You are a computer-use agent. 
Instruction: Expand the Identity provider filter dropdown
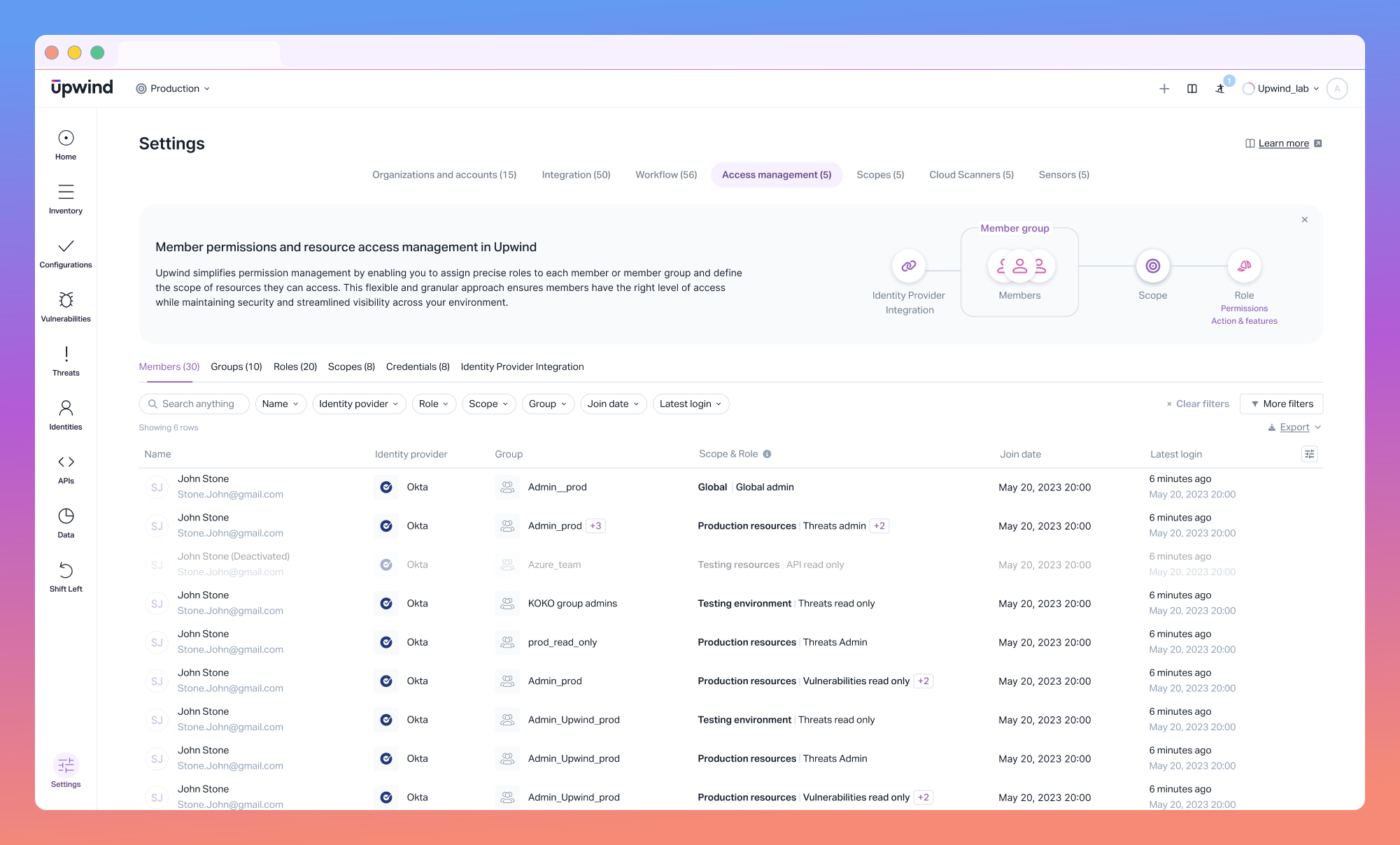[x=358, y=404]
